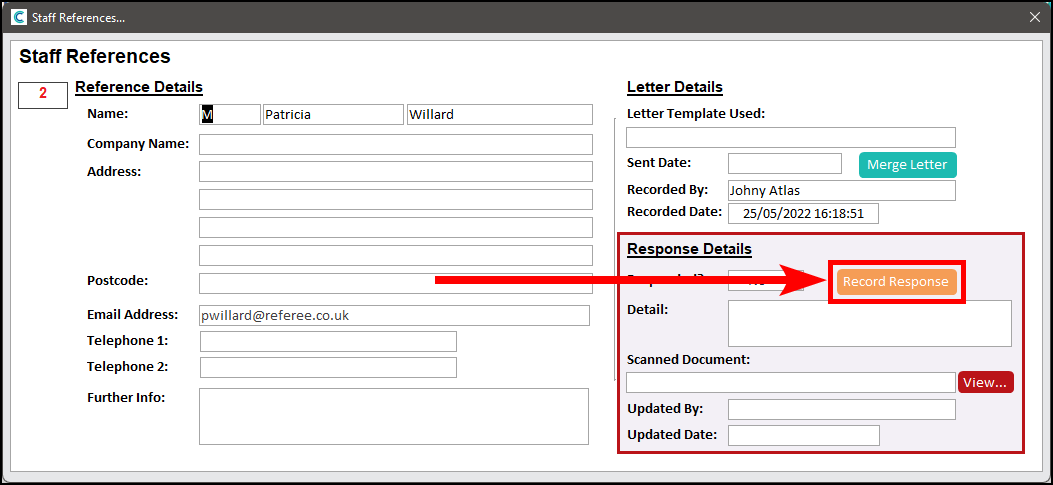Click the first name field showing Patricia
This screenshot has height=485, width=1053.
point(332,115)
